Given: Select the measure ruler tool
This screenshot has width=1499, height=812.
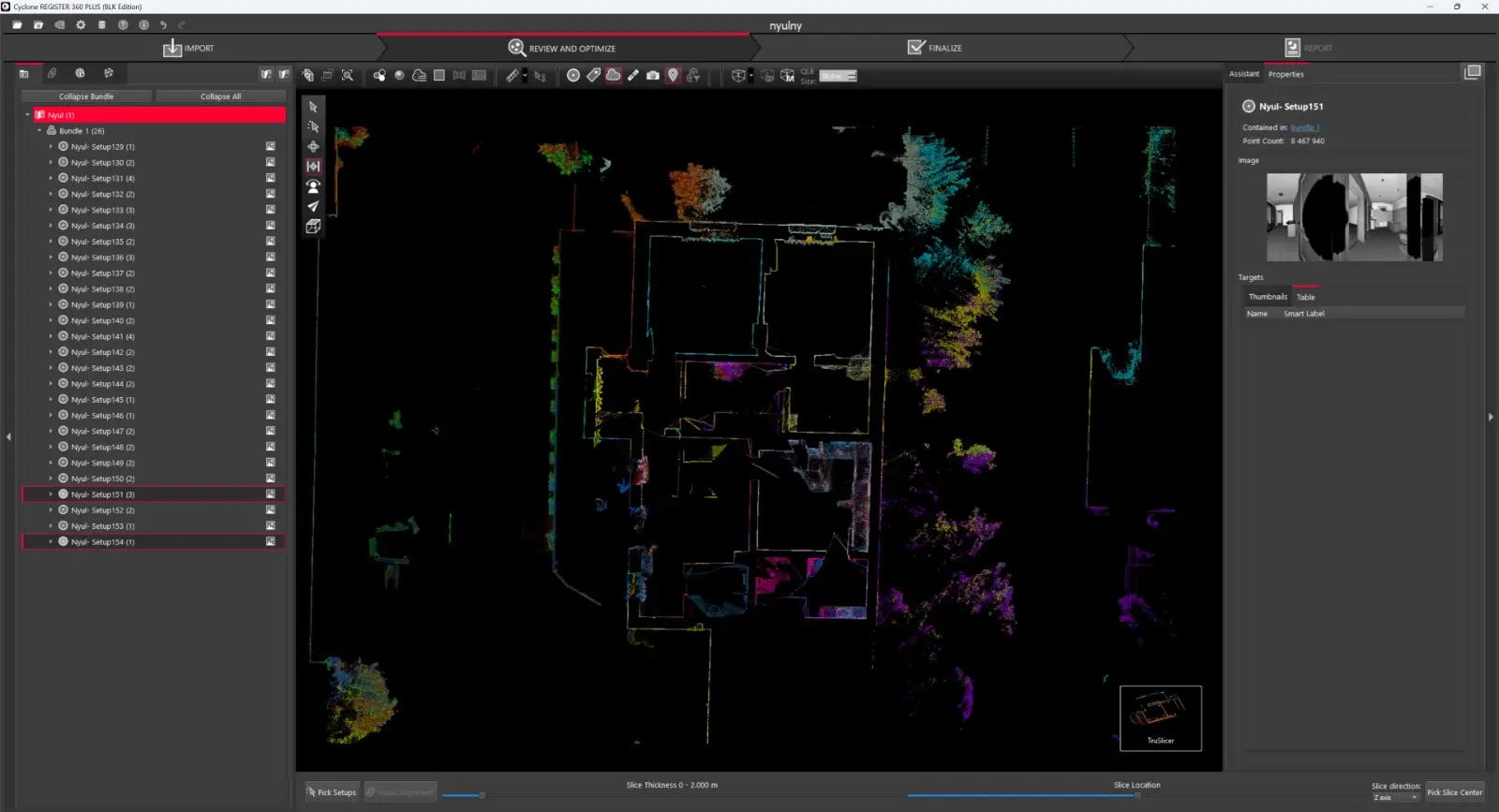Looking at the screenshot, I should (x=512, y=76).
